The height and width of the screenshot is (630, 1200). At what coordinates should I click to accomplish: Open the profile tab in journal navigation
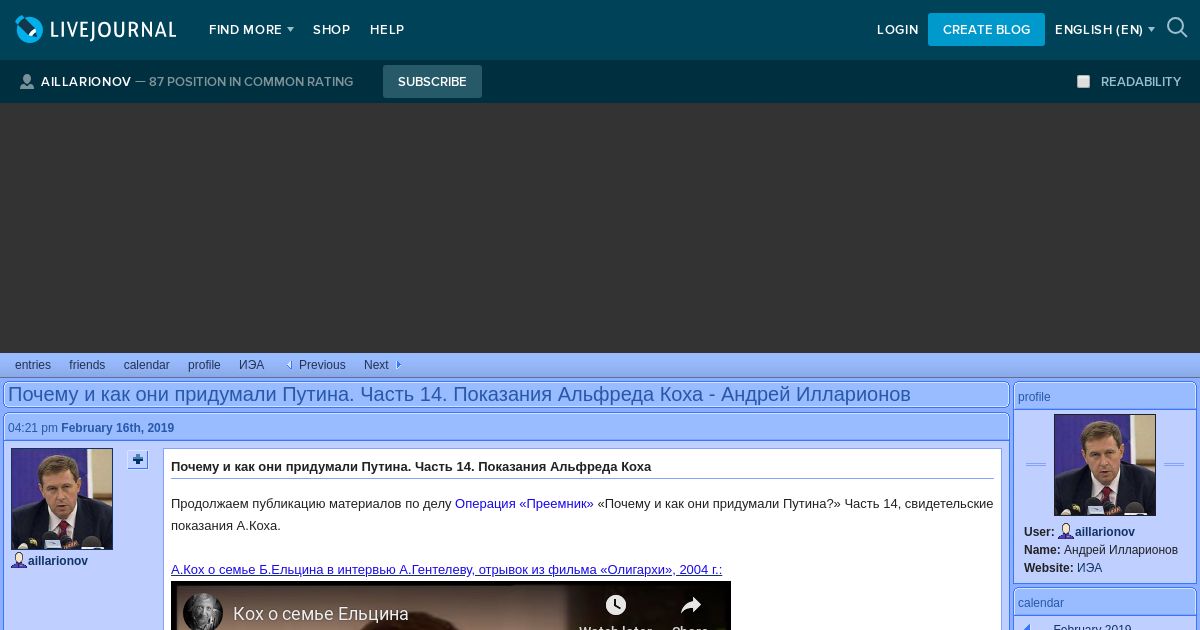(204, 365)
